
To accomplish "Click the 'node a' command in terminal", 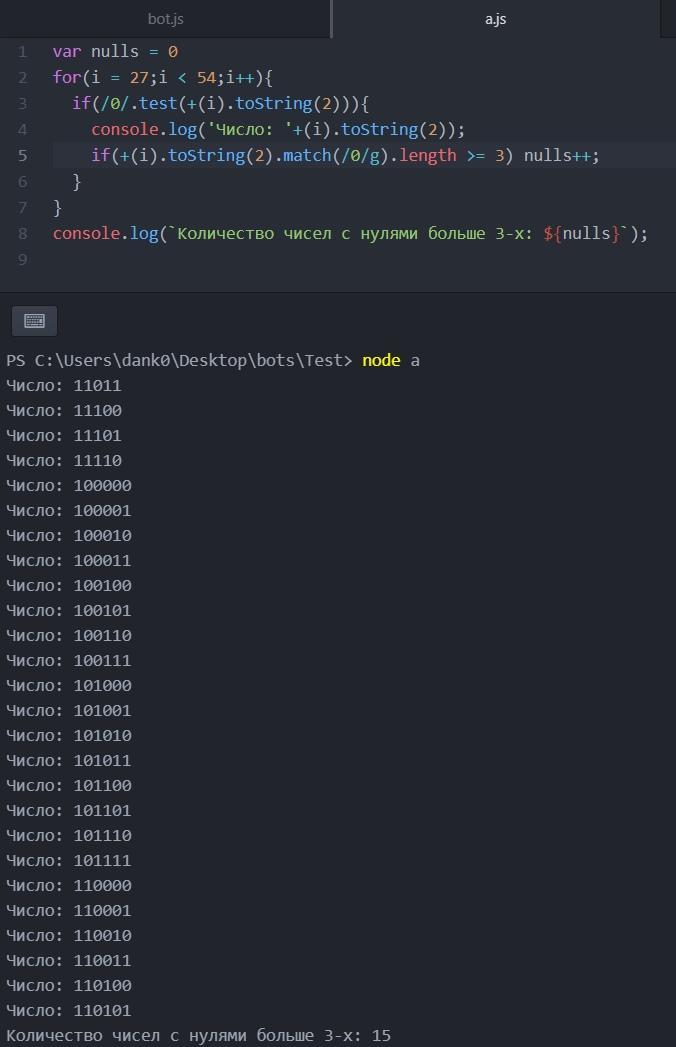I will point(390,360).
